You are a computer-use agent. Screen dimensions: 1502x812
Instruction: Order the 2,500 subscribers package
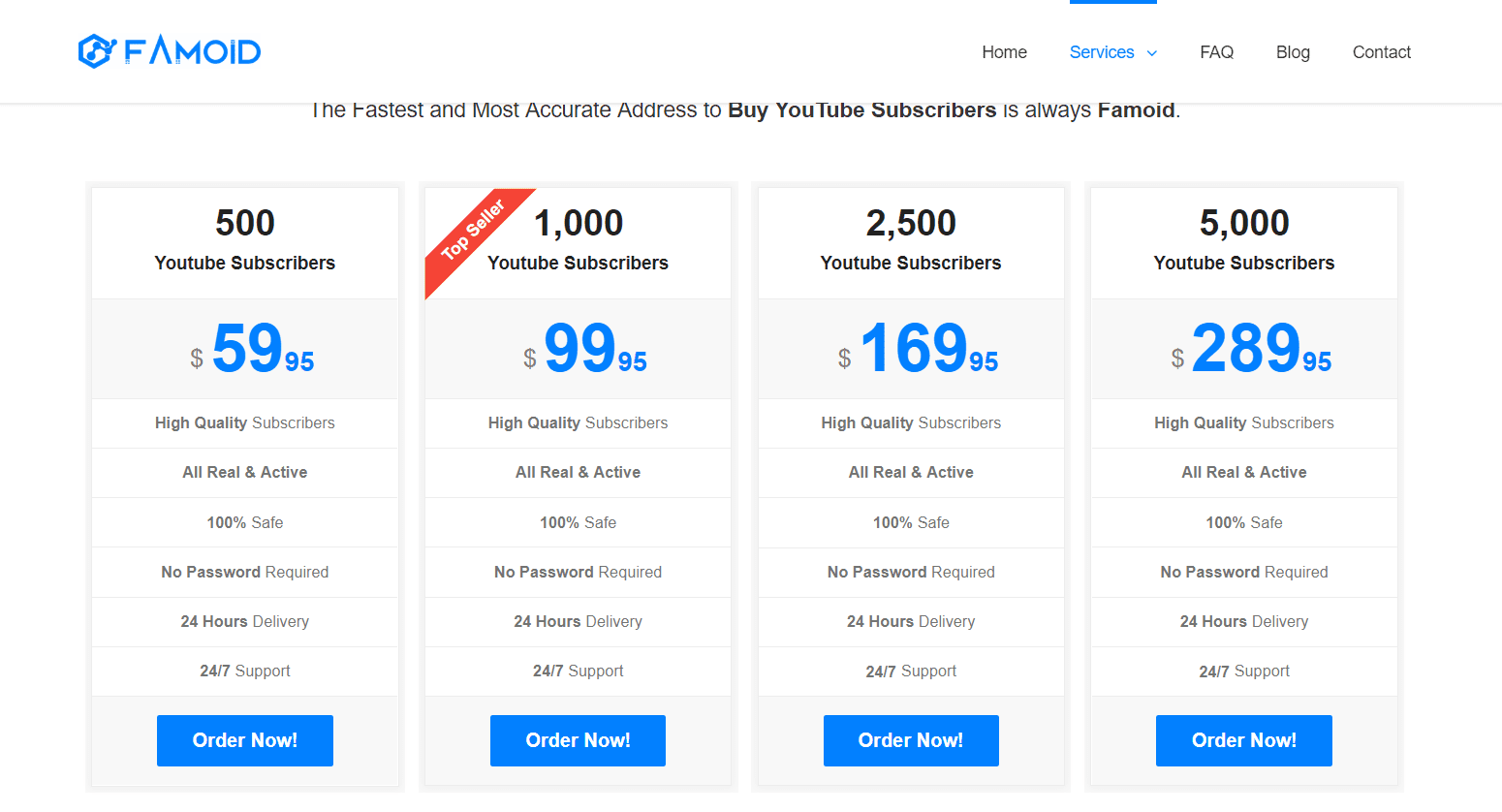911,740
